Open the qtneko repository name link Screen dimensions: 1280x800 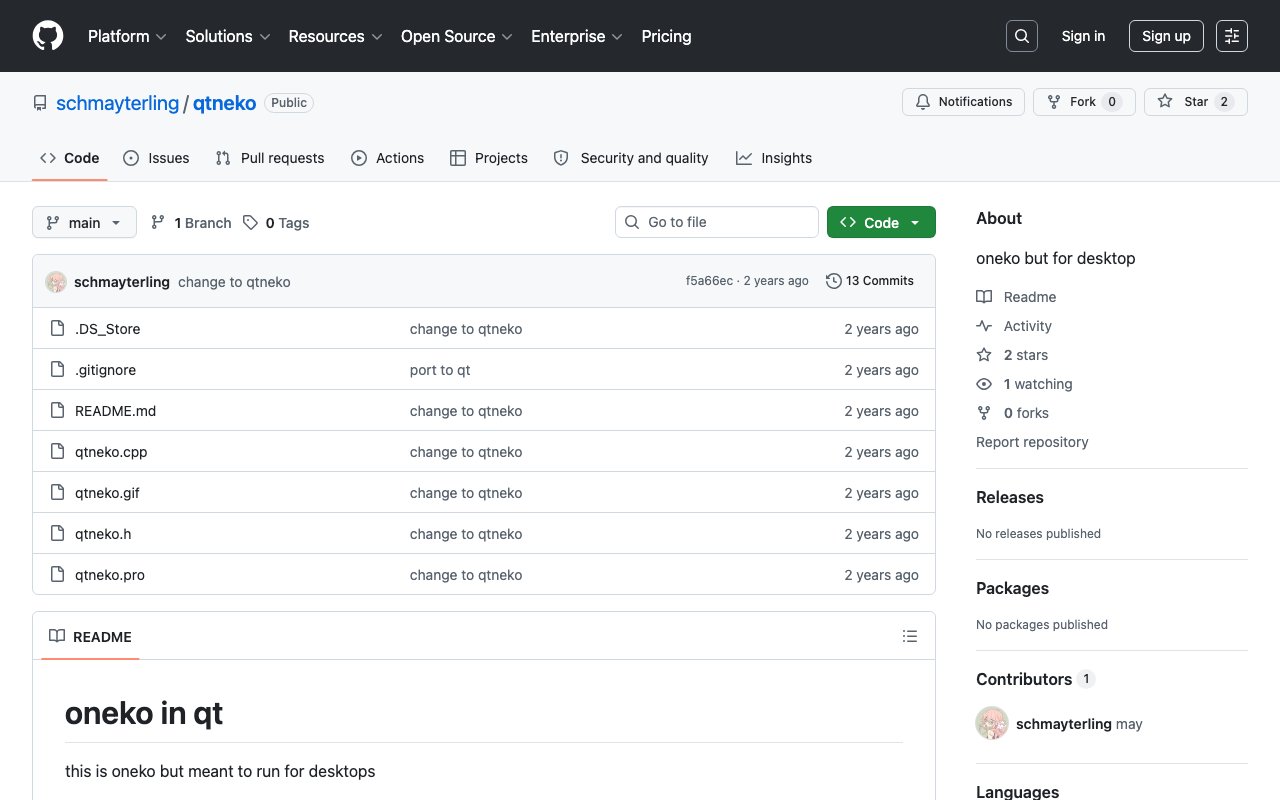click(x=224, y=103)
